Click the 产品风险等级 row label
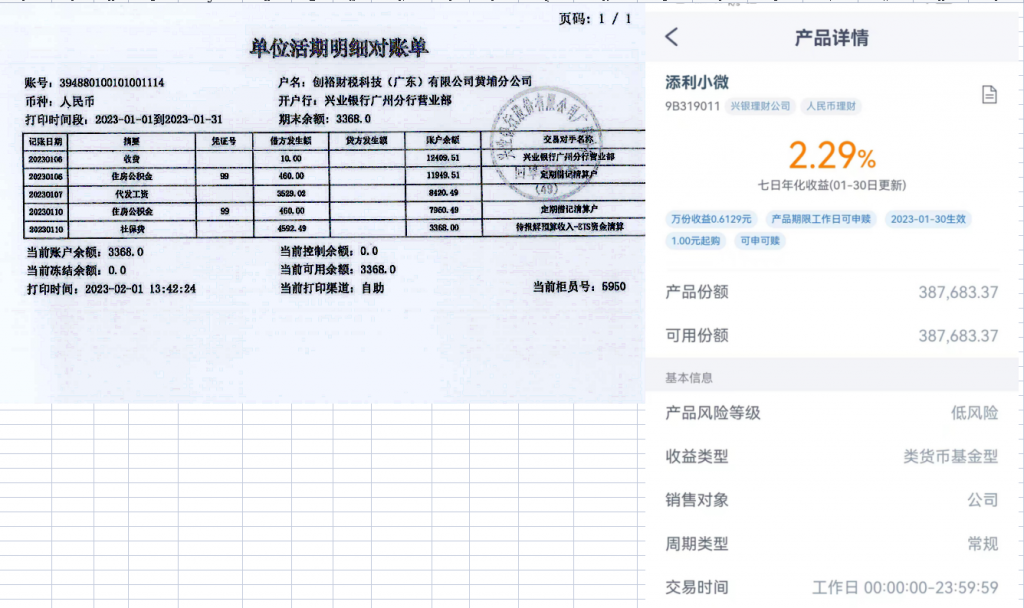This screenshot has width=1024, height=608. (x=712, y=413)
